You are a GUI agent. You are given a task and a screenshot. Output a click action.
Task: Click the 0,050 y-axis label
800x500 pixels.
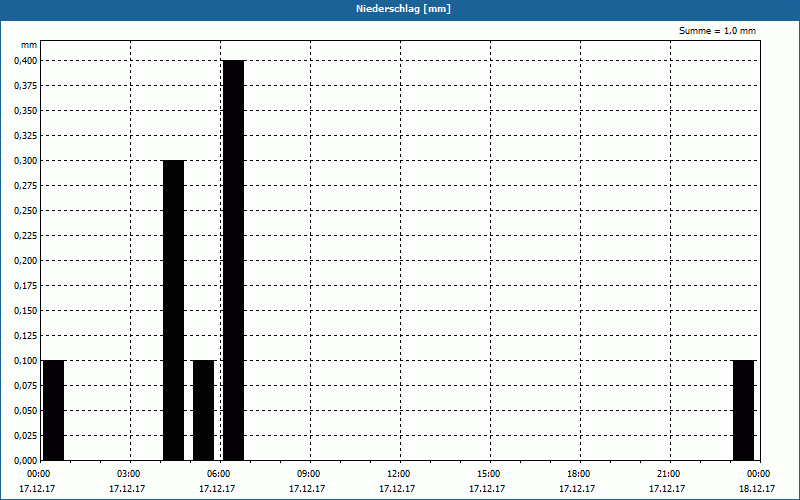tap(25, 411)
